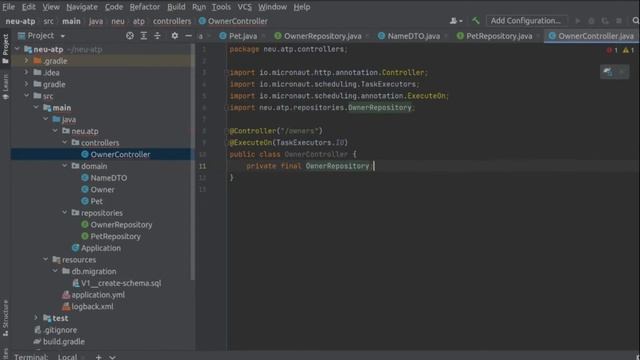Screen dimensions: 640x360
Task: Expand the .idea folder
Action: pyautogui.click(x=27, y=73)
